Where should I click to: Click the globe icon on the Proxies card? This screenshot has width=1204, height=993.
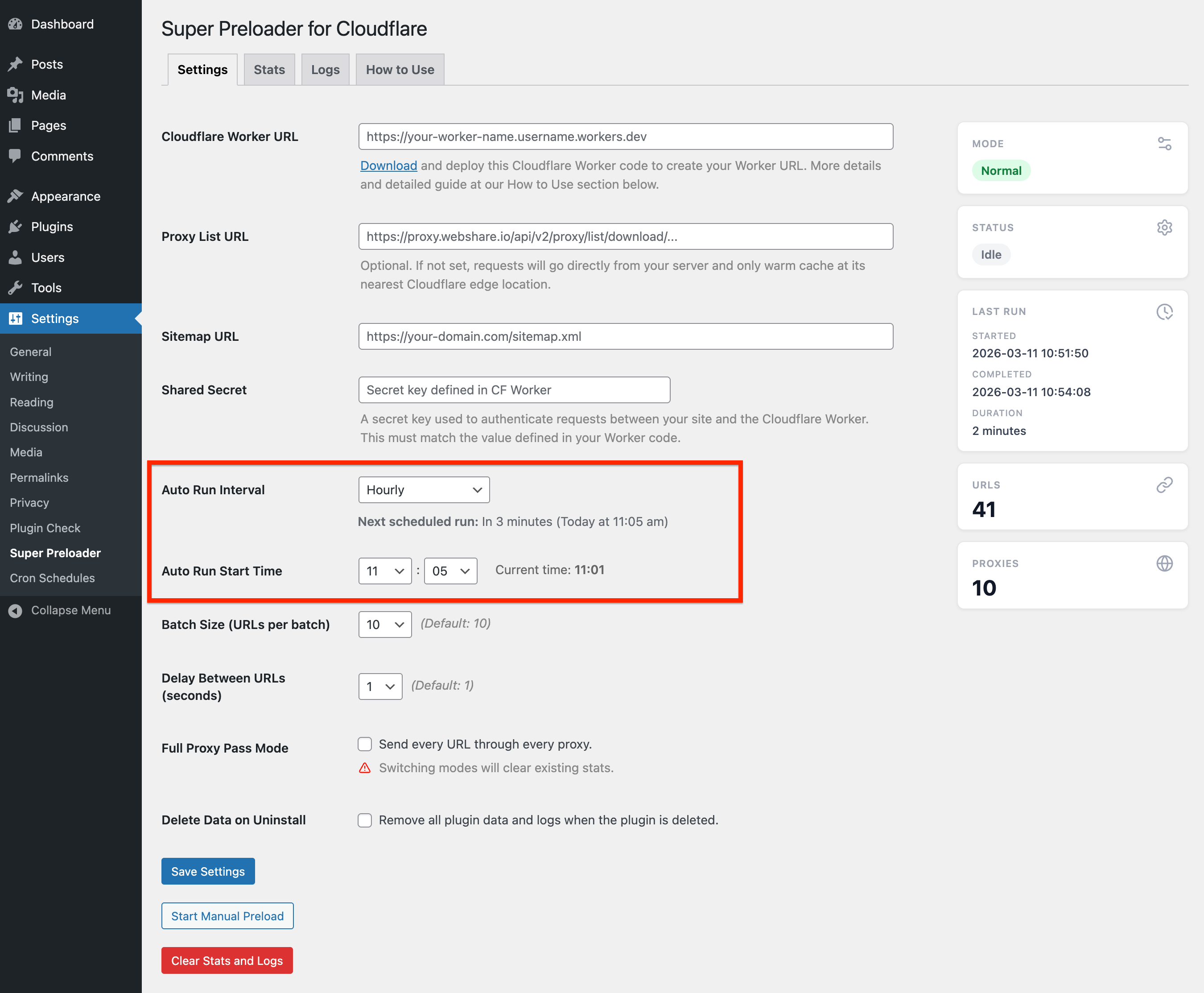(1165, 563)
